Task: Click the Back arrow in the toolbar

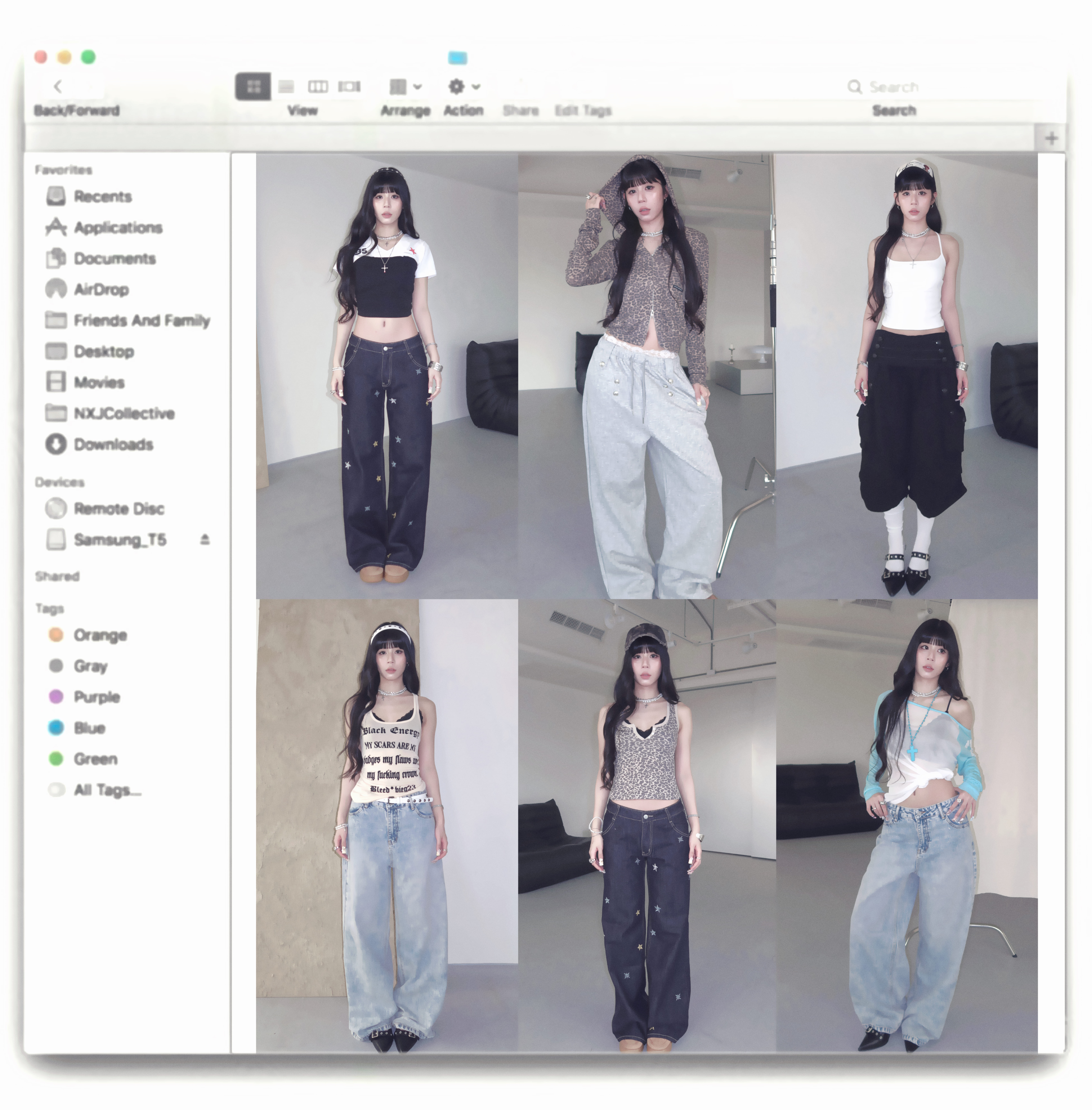Action: click(x=57, y=87)
